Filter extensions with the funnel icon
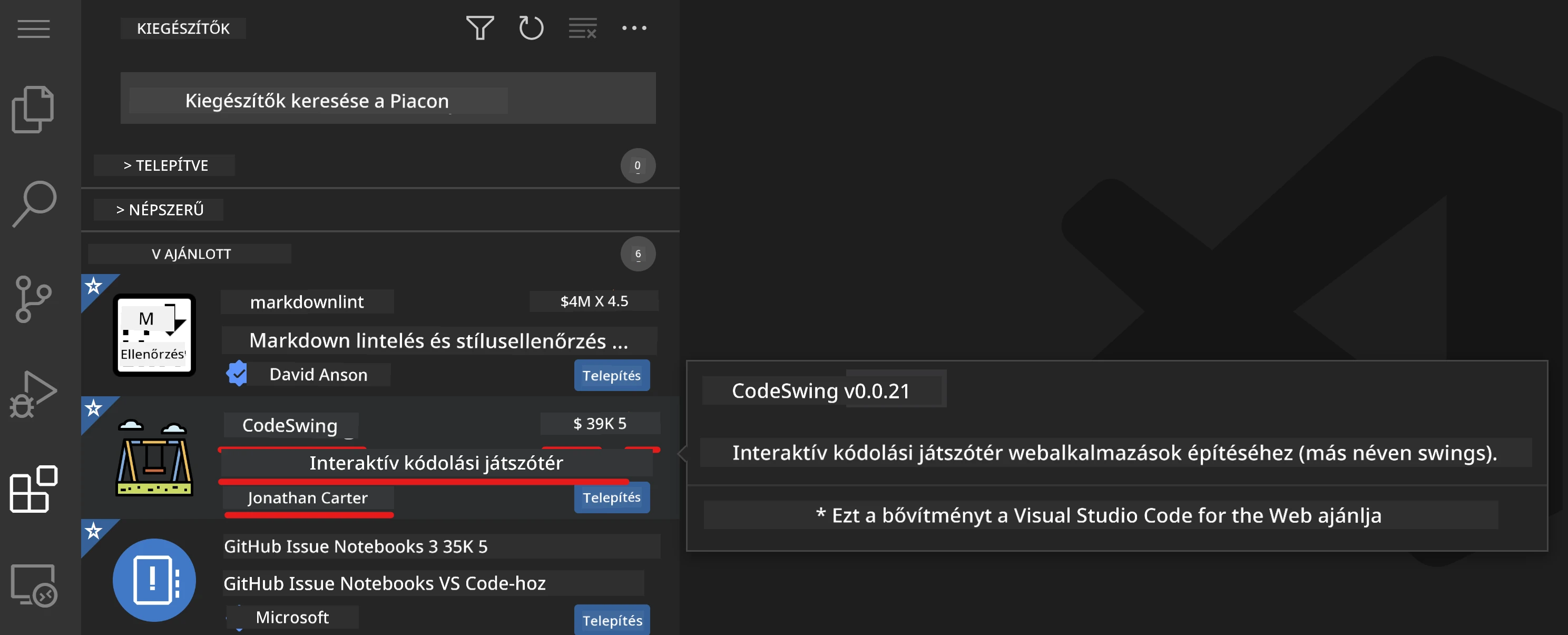 pos(479,28)
